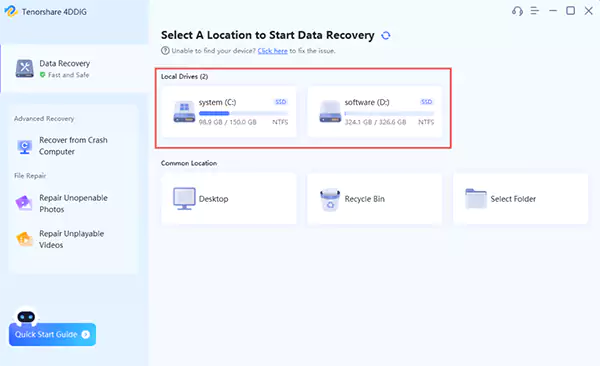Click the 'Common Location' heading
This screenshot has width=600, height=366.
189,163
